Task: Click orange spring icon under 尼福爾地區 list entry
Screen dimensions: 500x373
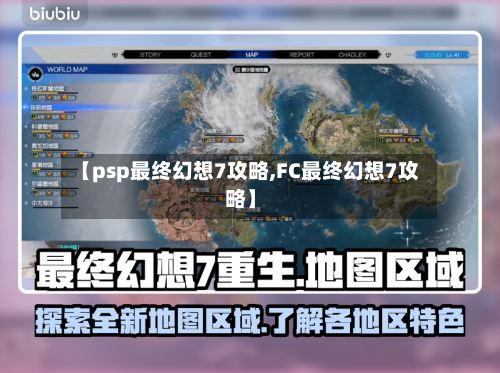Action: (50, 193)
